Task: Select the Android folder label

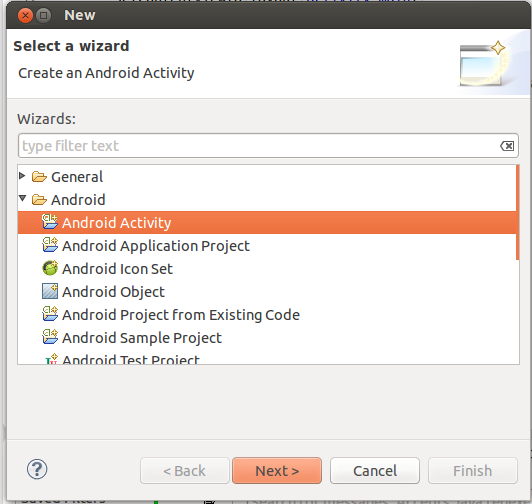Action: tap(78, 200)
